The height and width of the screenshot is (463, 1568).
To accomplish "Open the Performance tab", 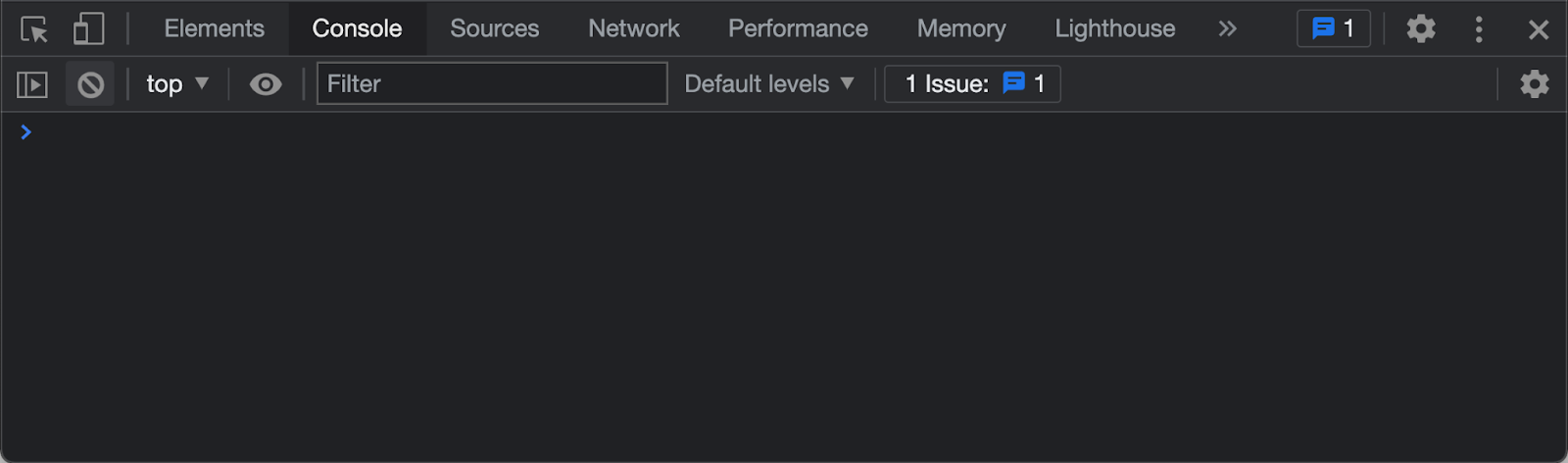I will point(798,28).
